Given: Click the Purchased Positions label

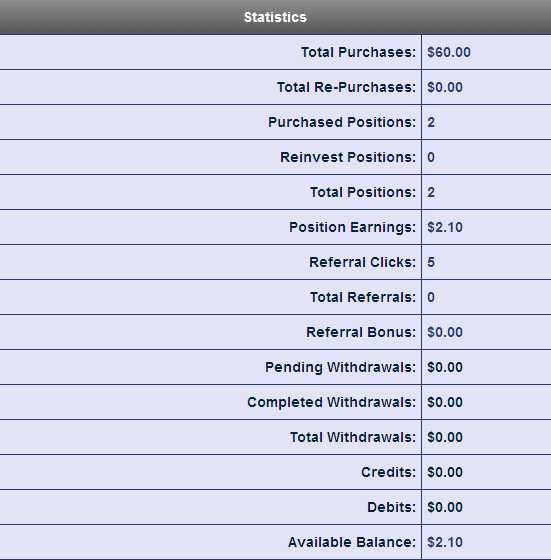Looking at the screenshot, I should pyautogui.click(x=342, y=122).
